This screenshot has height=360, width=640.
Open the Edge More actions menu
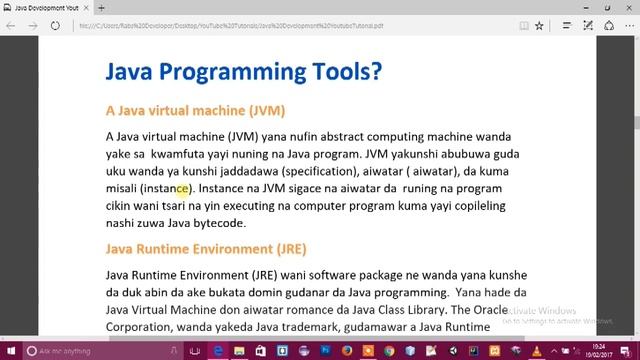coord(629,26)
